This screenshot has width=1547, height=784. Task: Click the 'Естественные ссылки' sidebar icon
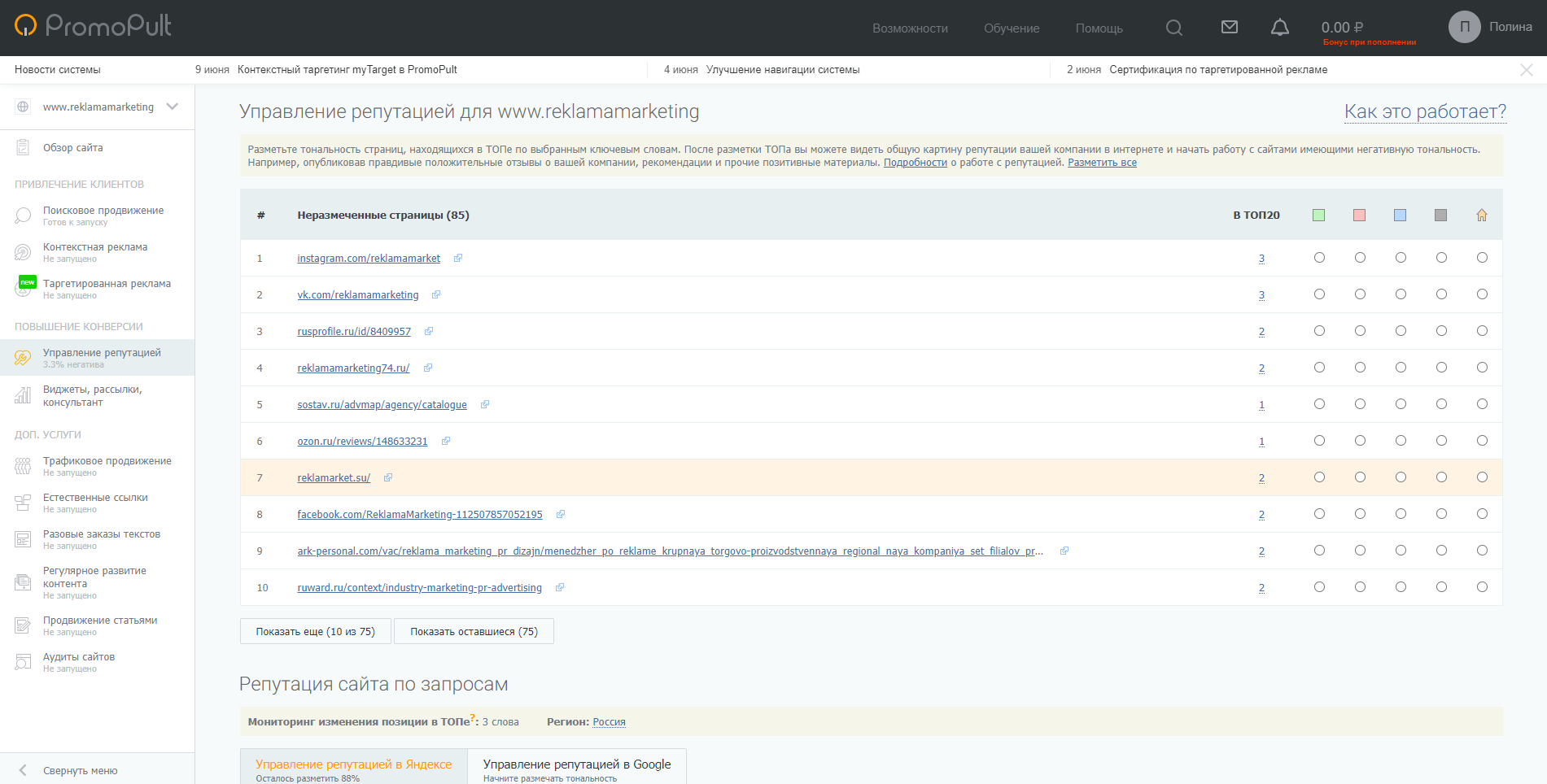tap(23, 503)
